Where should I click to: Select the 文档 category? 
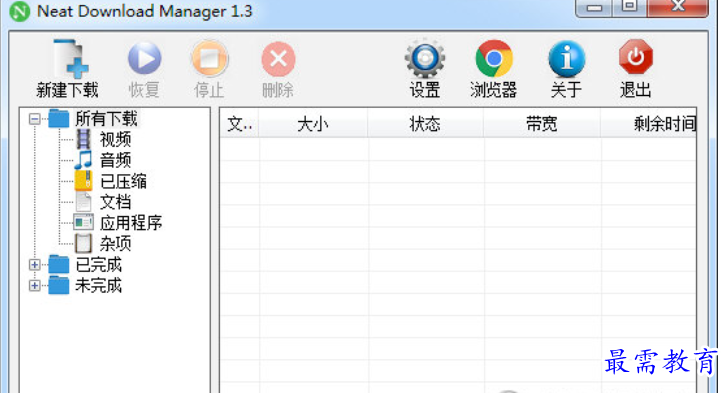[x=115, y=202]
